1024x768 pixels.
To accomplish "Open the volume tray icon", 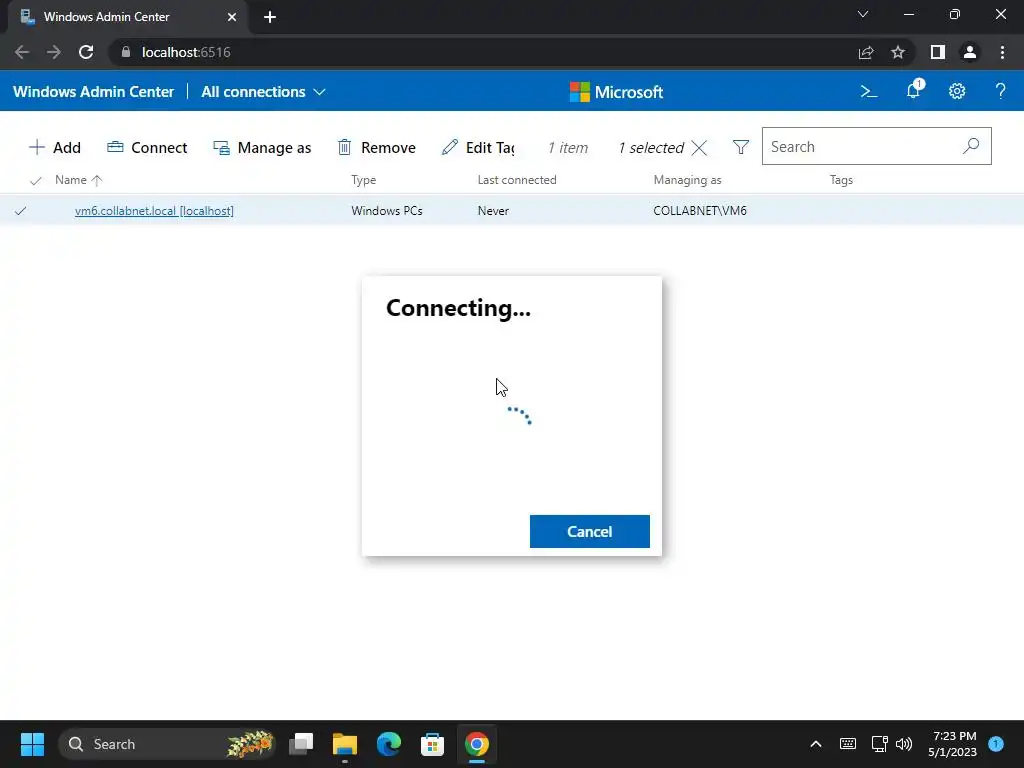I will 904,744.
